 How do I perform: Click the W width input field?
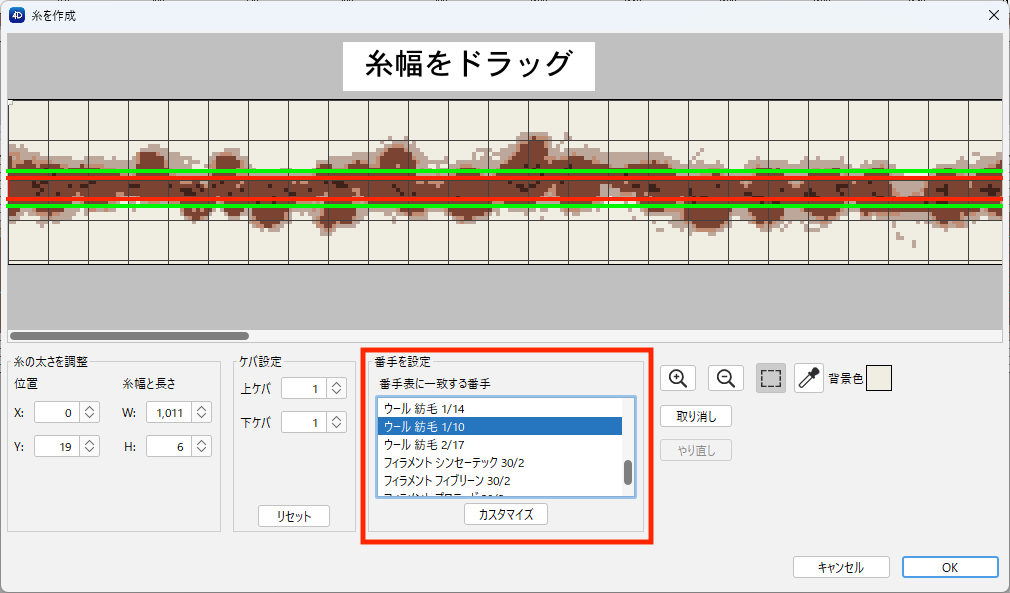point(169,413)
